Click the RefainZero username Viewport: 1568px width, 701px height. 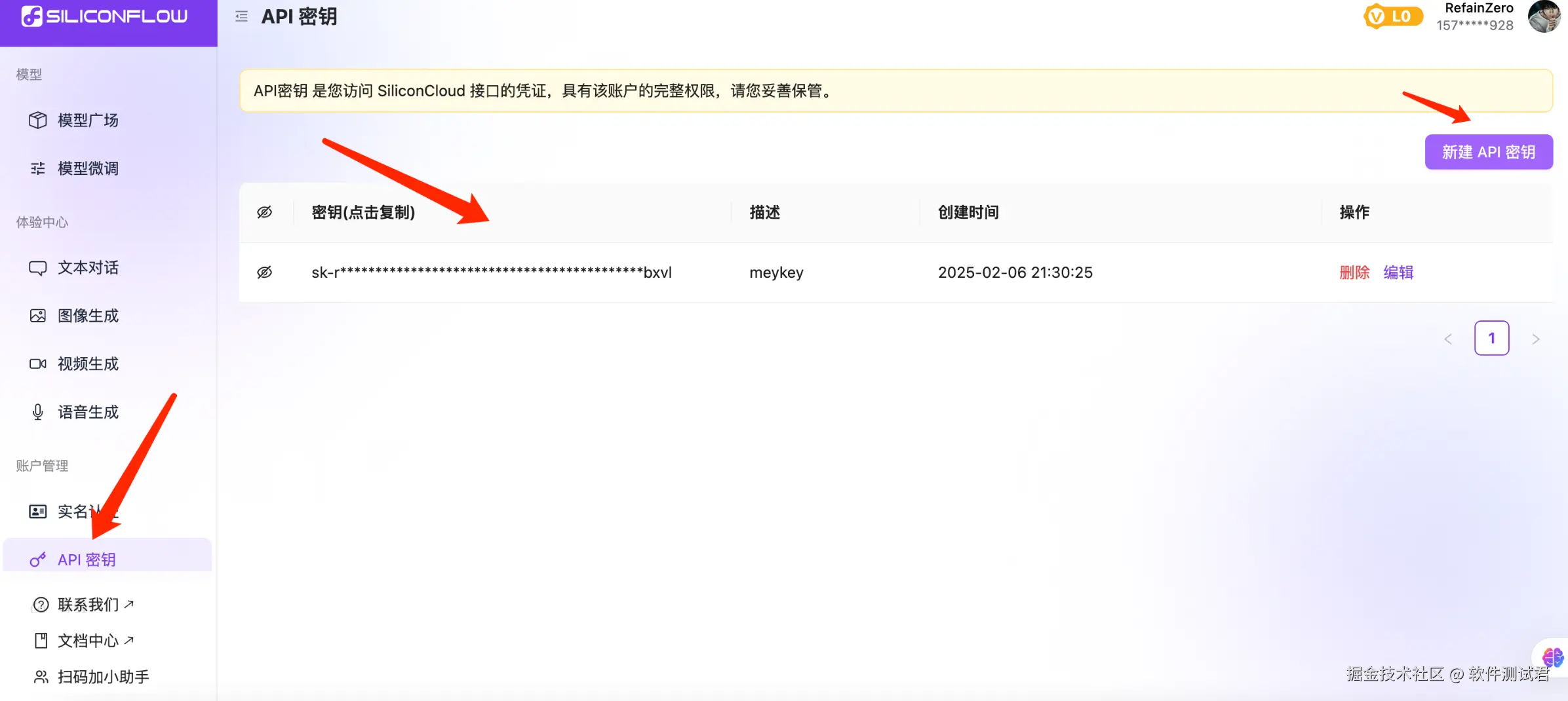pyautogui.click(x=1479, y=8)
